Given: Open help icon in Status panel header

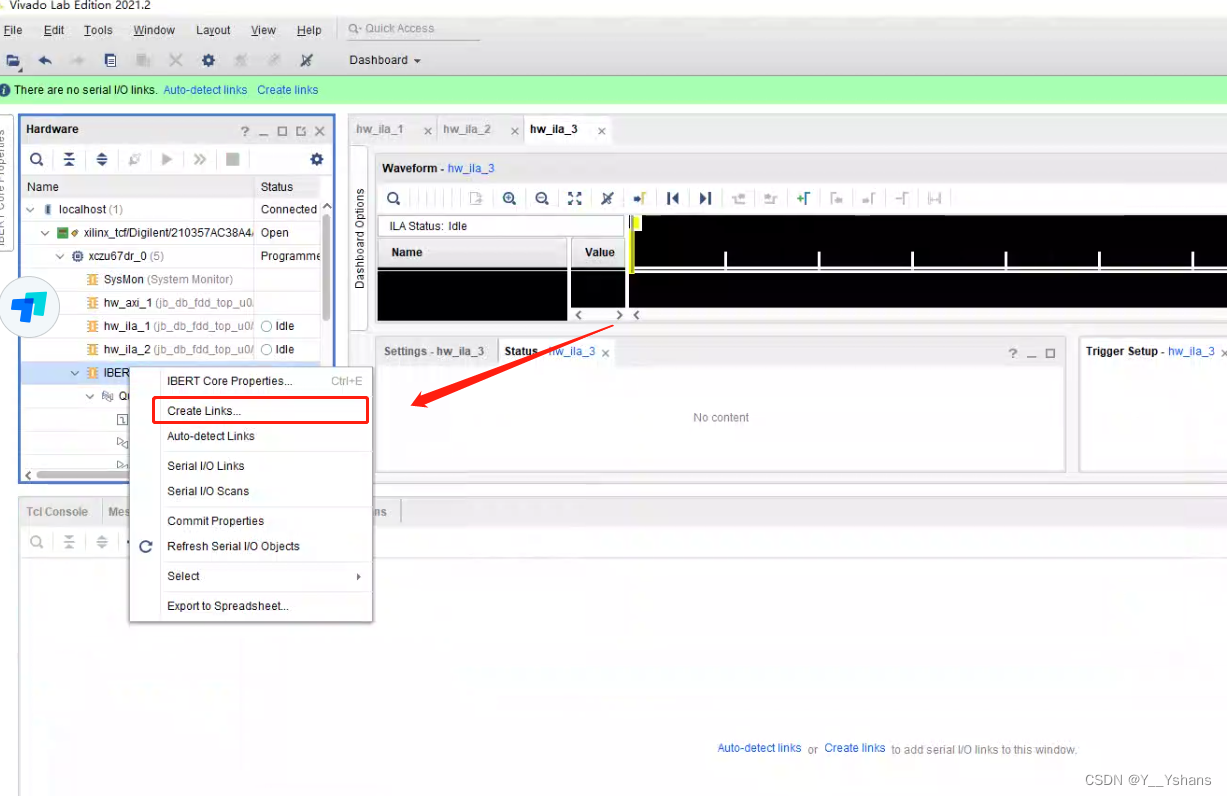Looking at the screenshot, I should 1013,353.
